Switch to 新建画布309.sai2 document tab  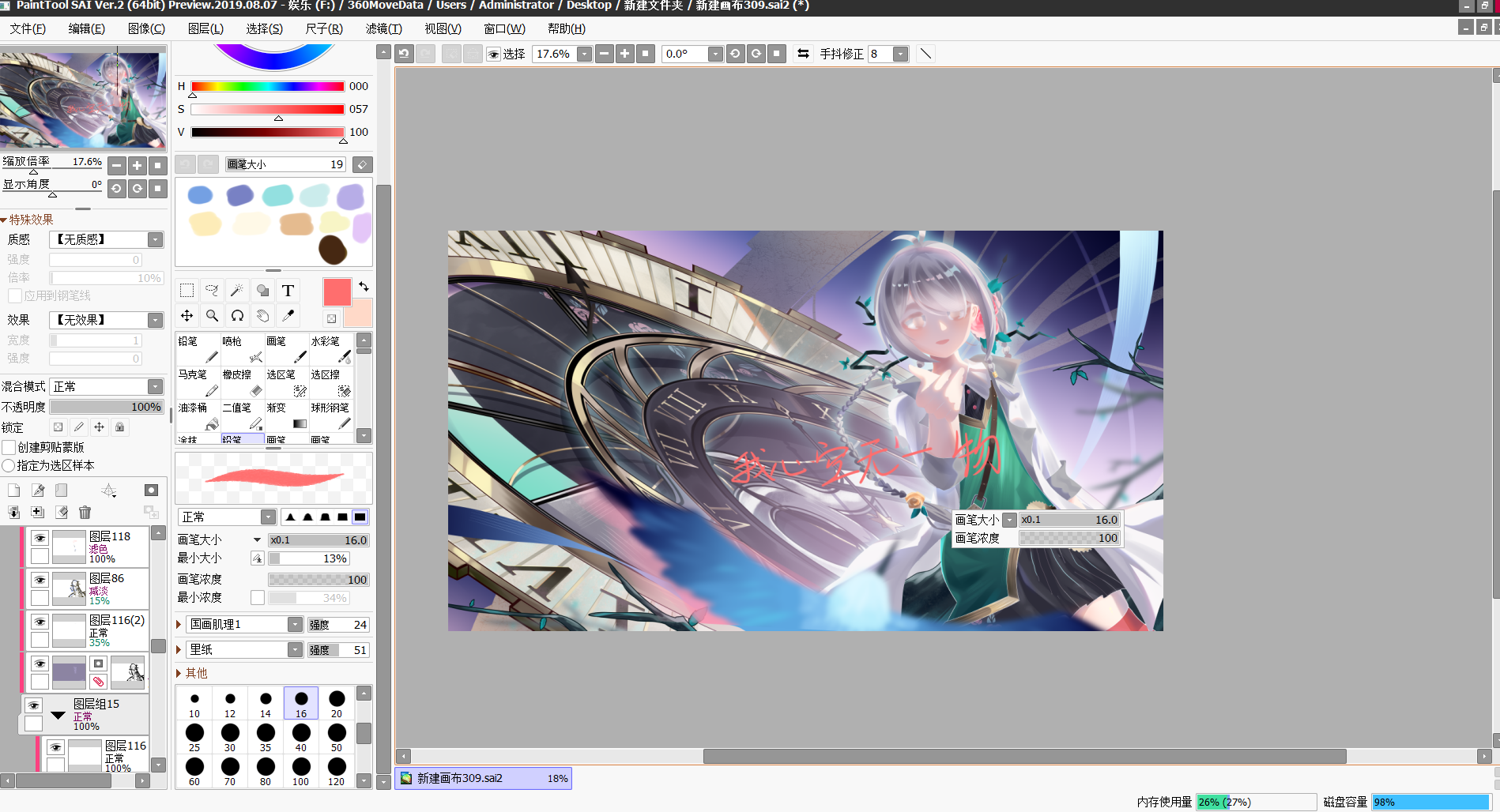pyautogui.click(x=484, y=778)
